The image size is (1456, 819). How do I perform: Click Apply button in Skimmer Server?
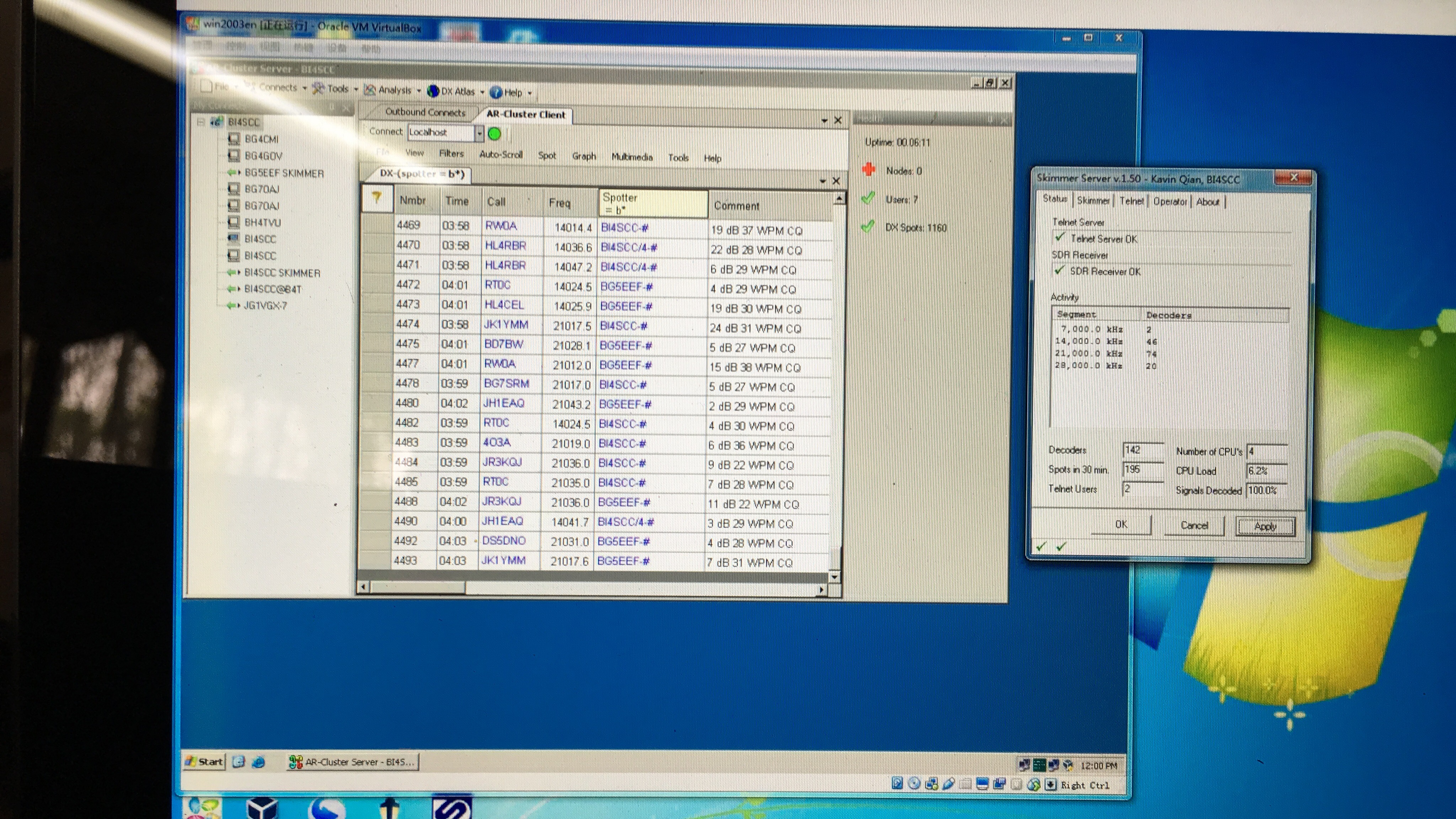pos(1265,526)
